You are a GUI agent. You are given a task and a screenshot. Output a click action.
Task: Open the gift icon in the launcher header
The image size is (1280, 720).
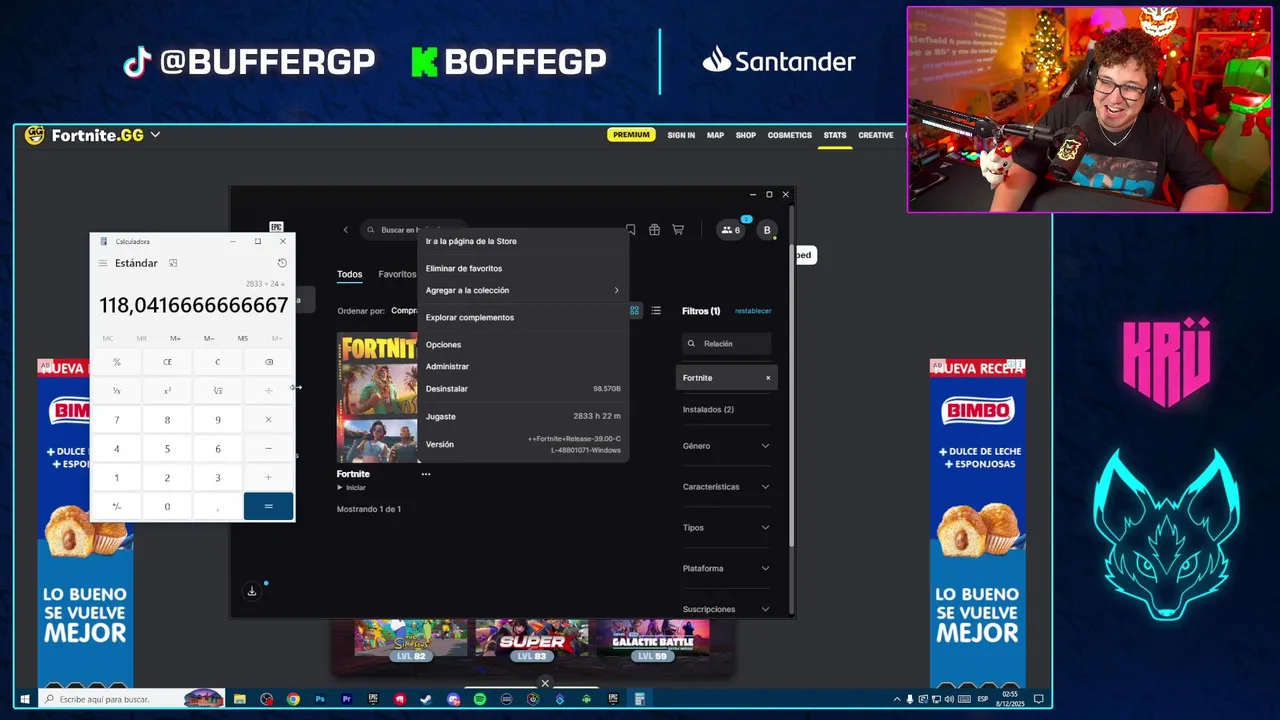point(654,230)
